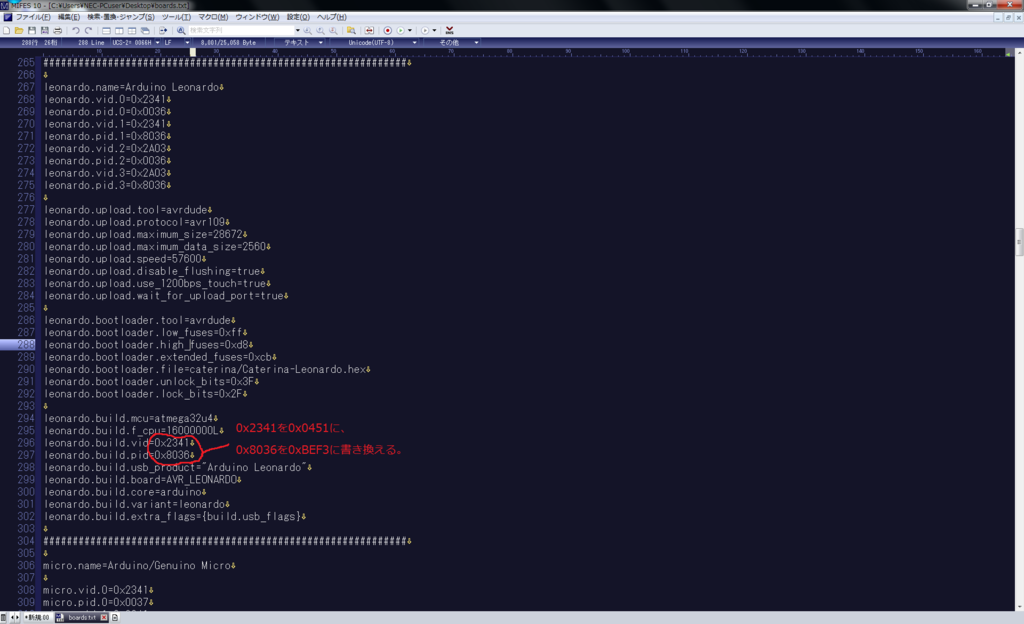This screenshot has width=1024, height=624.
Task: Click the red DOS command prompt icon
Action: pyautogui.click(x=449, y=30)
